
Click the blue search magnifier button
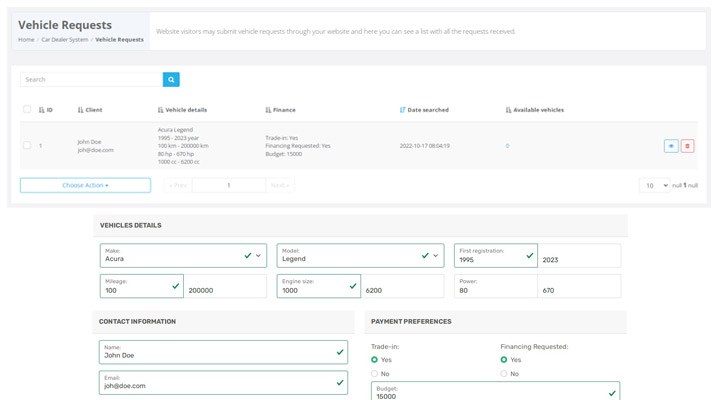171,79
